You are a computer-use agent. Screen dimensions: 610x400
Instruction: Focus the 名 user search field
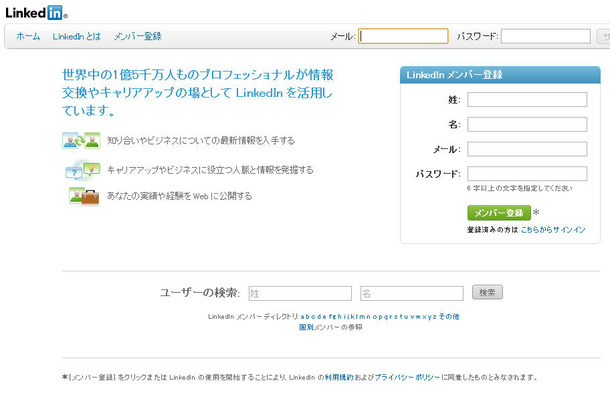[x=412, y=293]
